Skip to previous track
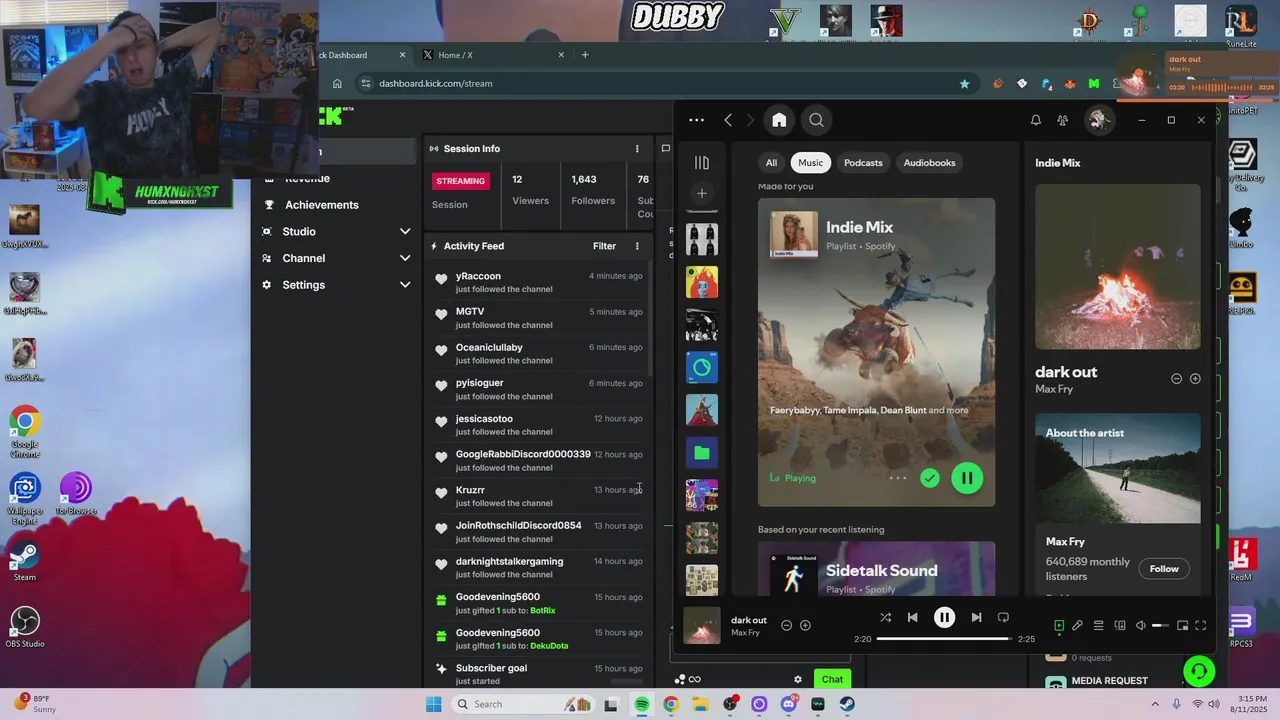Screen dimensions: 1280x720 point(912,618)
